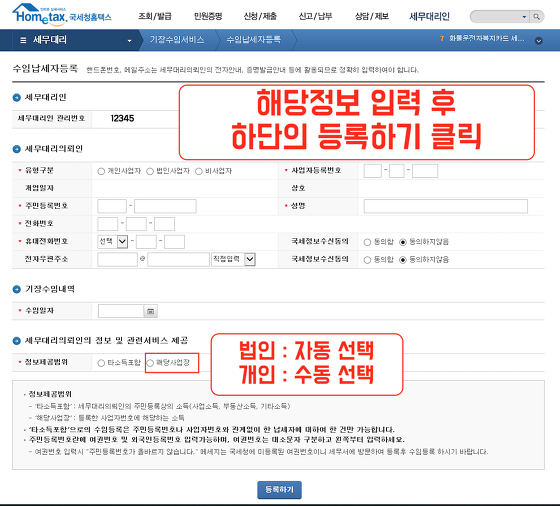Image resolution: width=560 pixels, height=506 pixels.
Task: Select 동의함 in 전자우편주소 row
Action: pyautogui.click(x=367, y=260)
